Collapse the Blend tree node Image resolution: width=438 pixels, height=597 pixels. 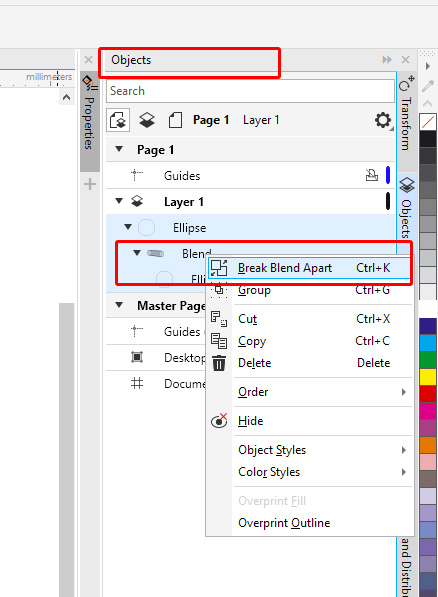click(x=137, y=252)
